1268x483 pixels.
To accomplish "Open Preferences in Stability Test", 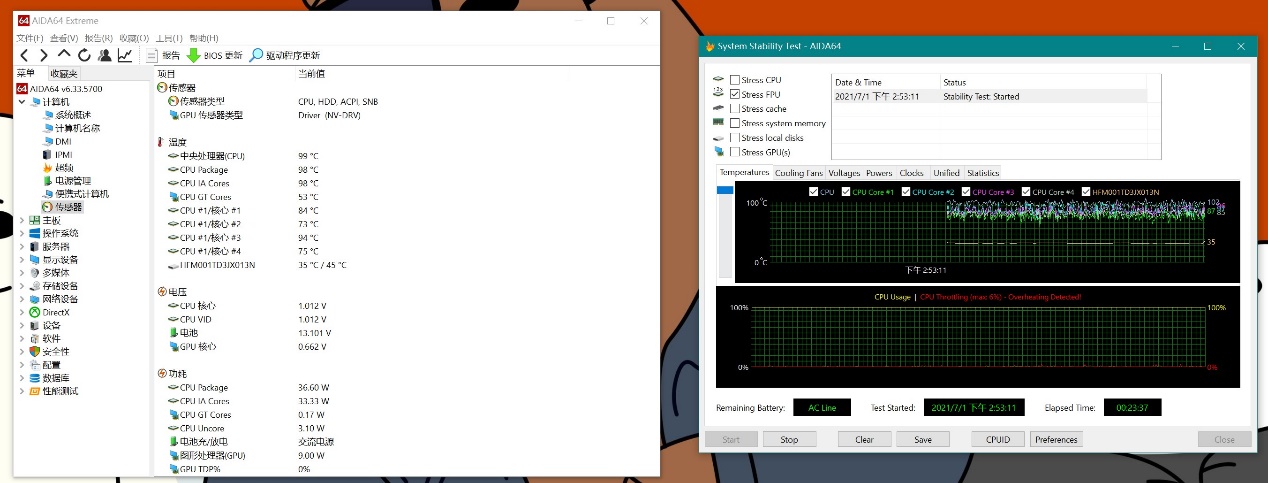I will point(1056,439).
